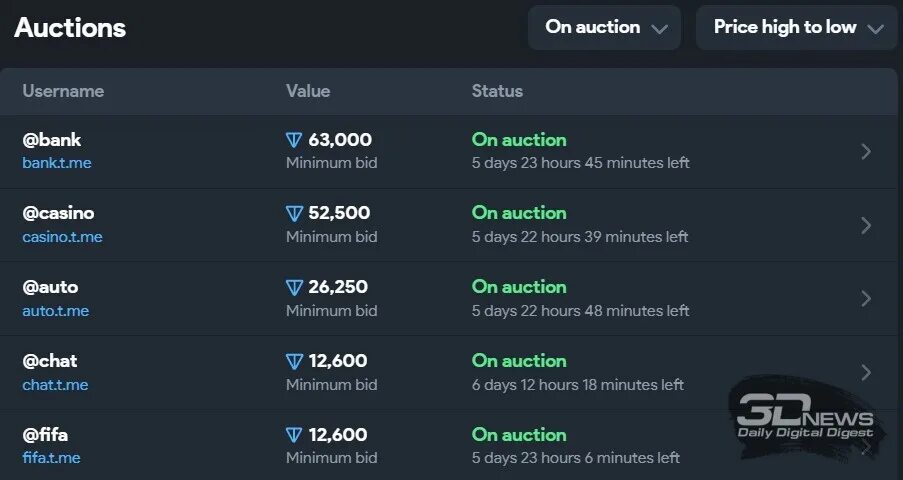Click the TON icon beside 63,000
Screen dimensions: 903x480
pyautogui.click(x=294, y=140)
